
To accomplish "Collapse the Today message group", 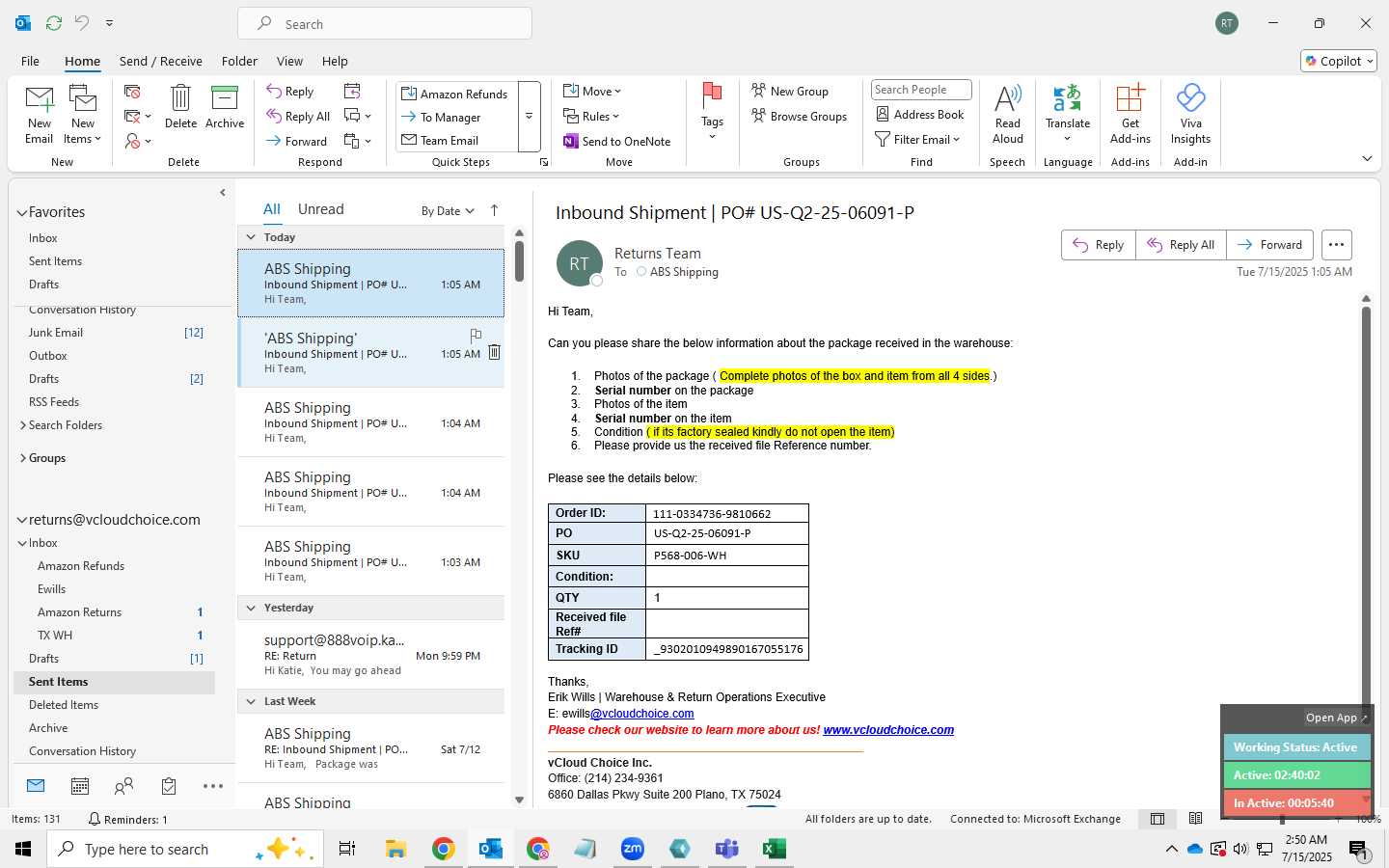I will [x=251, y=237].
